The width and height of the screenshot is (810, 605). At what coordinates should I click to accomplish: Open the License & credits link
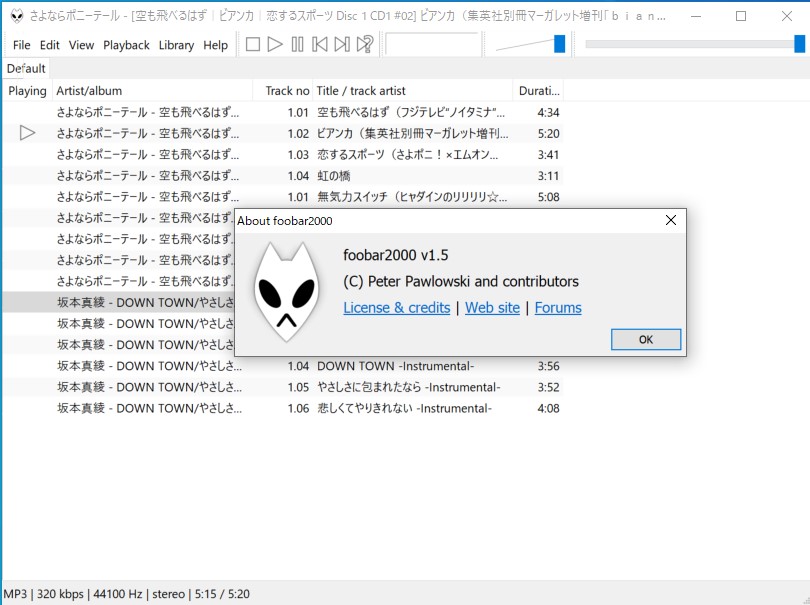396,308
